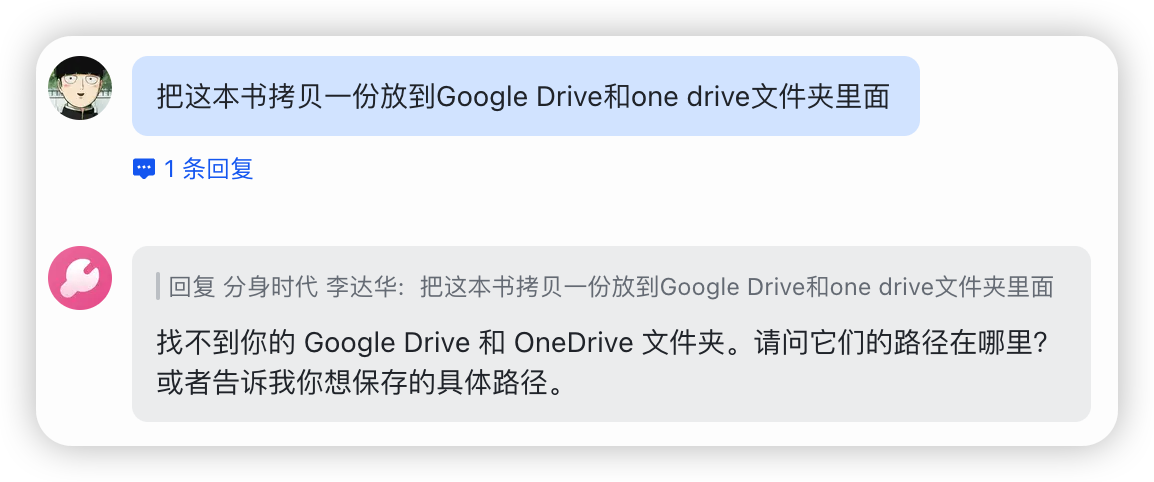The height and width of the screenshot is (482, 1154).
Task: Click "OneDrive" in the bot's reply text
Action: 573,344
